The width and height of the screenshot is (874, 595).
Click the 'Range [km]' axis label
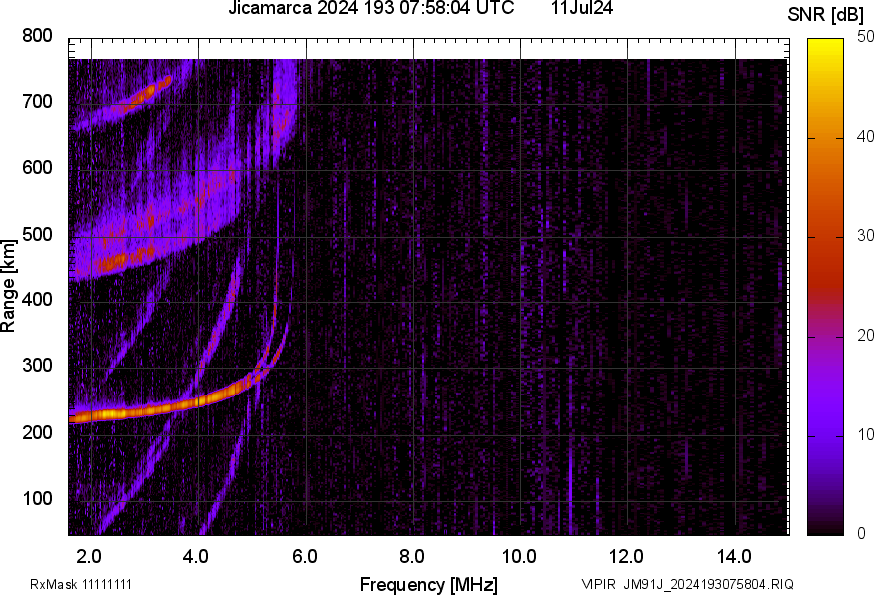click(x=8, y=287)
